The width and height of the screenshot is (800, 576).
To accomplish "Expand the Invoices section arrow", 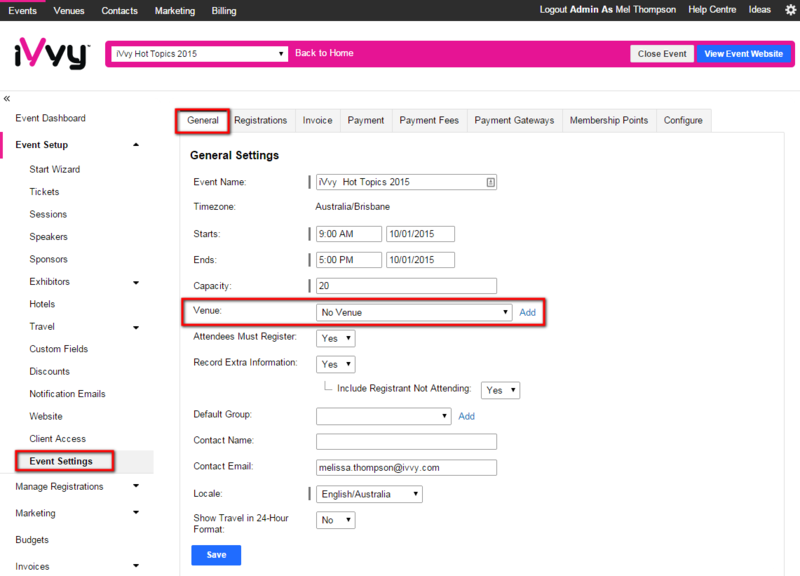I will click(136, 565).
